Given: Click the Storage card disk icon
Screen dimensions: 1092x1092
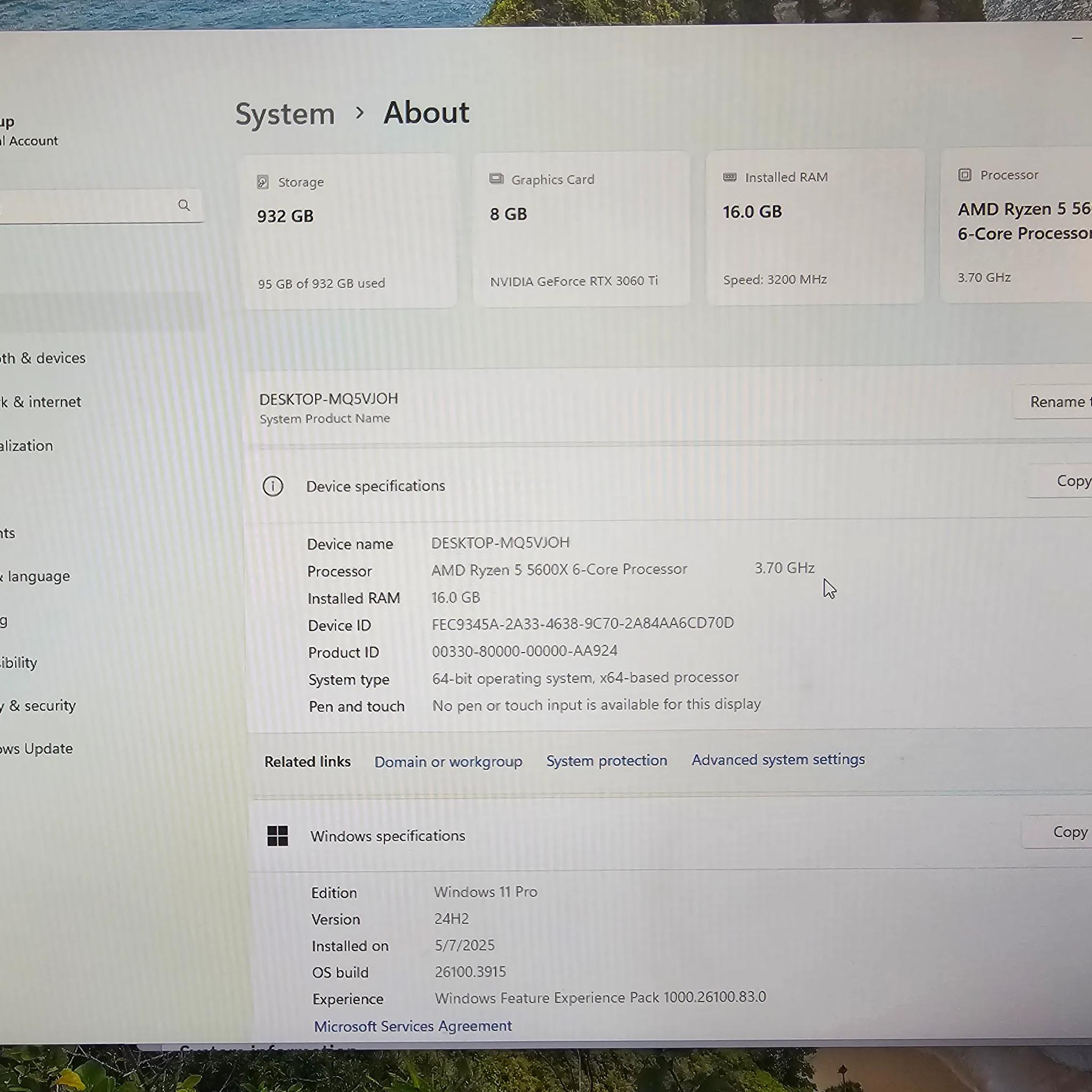Looking at the screenshot, I should click(x=263, y=182).
